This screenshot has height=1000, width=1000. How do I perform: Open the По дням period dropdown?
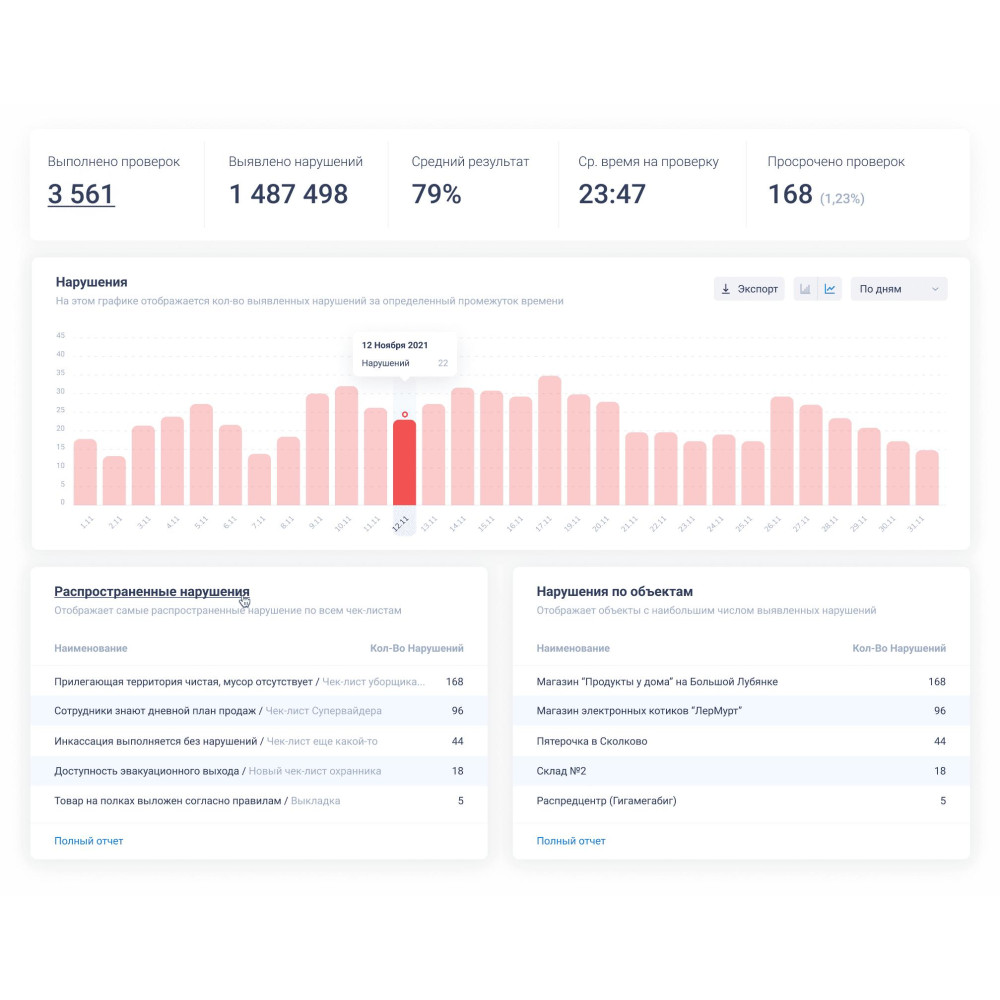898,289
